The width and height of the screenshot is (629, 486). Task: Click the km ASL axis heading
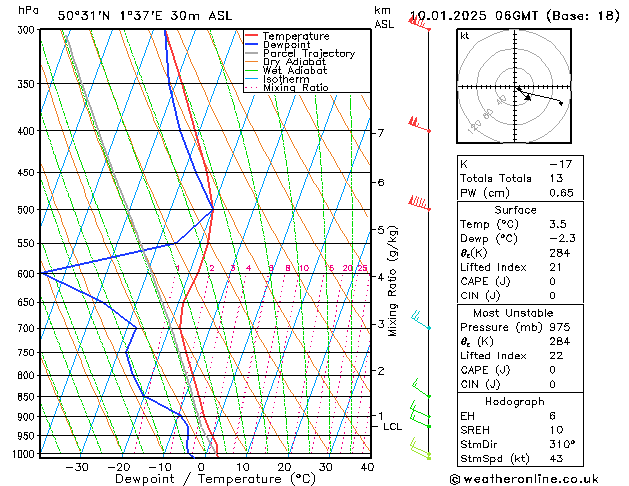coord(384,17)
